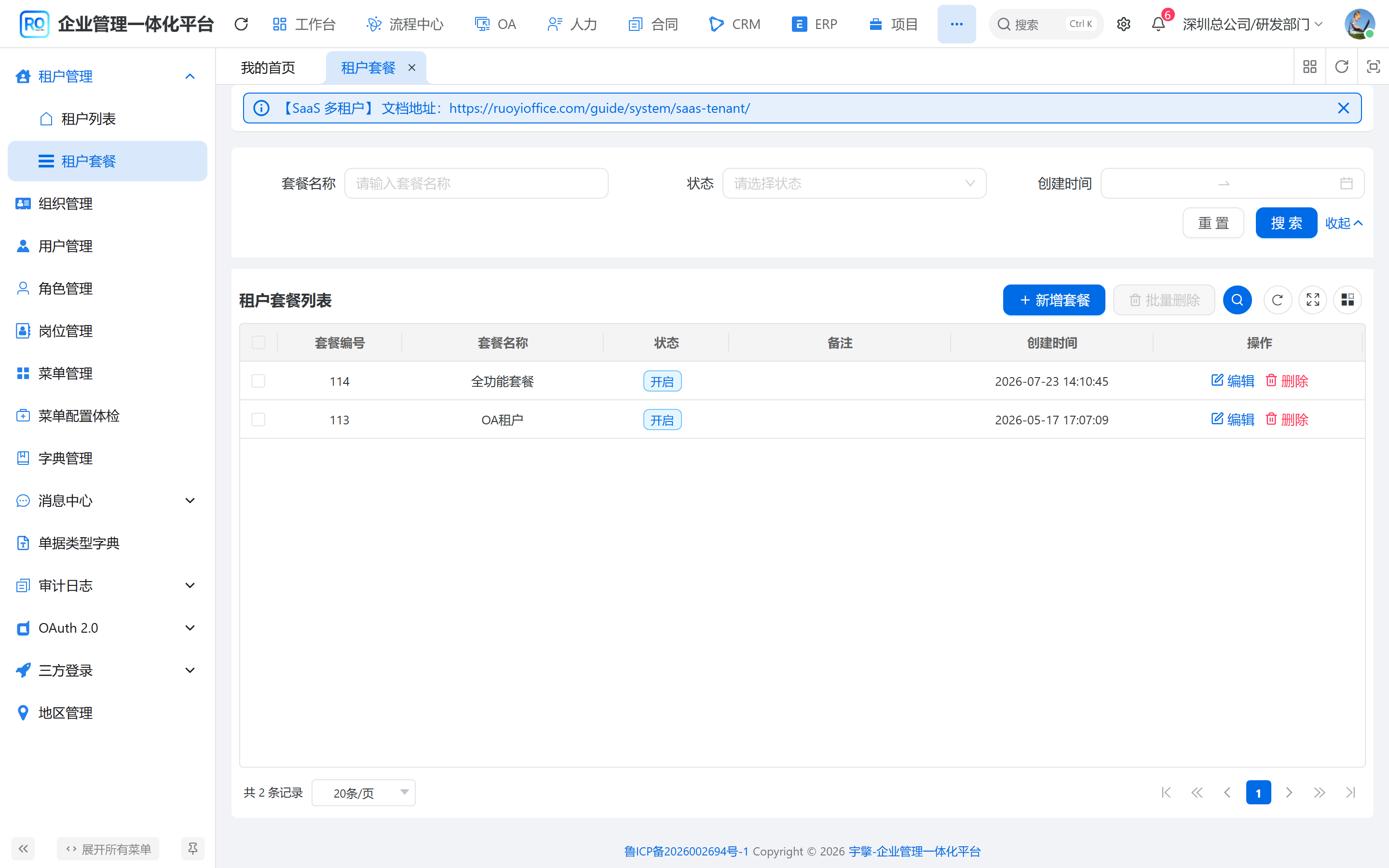The width and height of the screenshot is (1389, 868).
Task: Open the more modules ellipsis button
Action: pyautogui.click(x=956, y=24)
